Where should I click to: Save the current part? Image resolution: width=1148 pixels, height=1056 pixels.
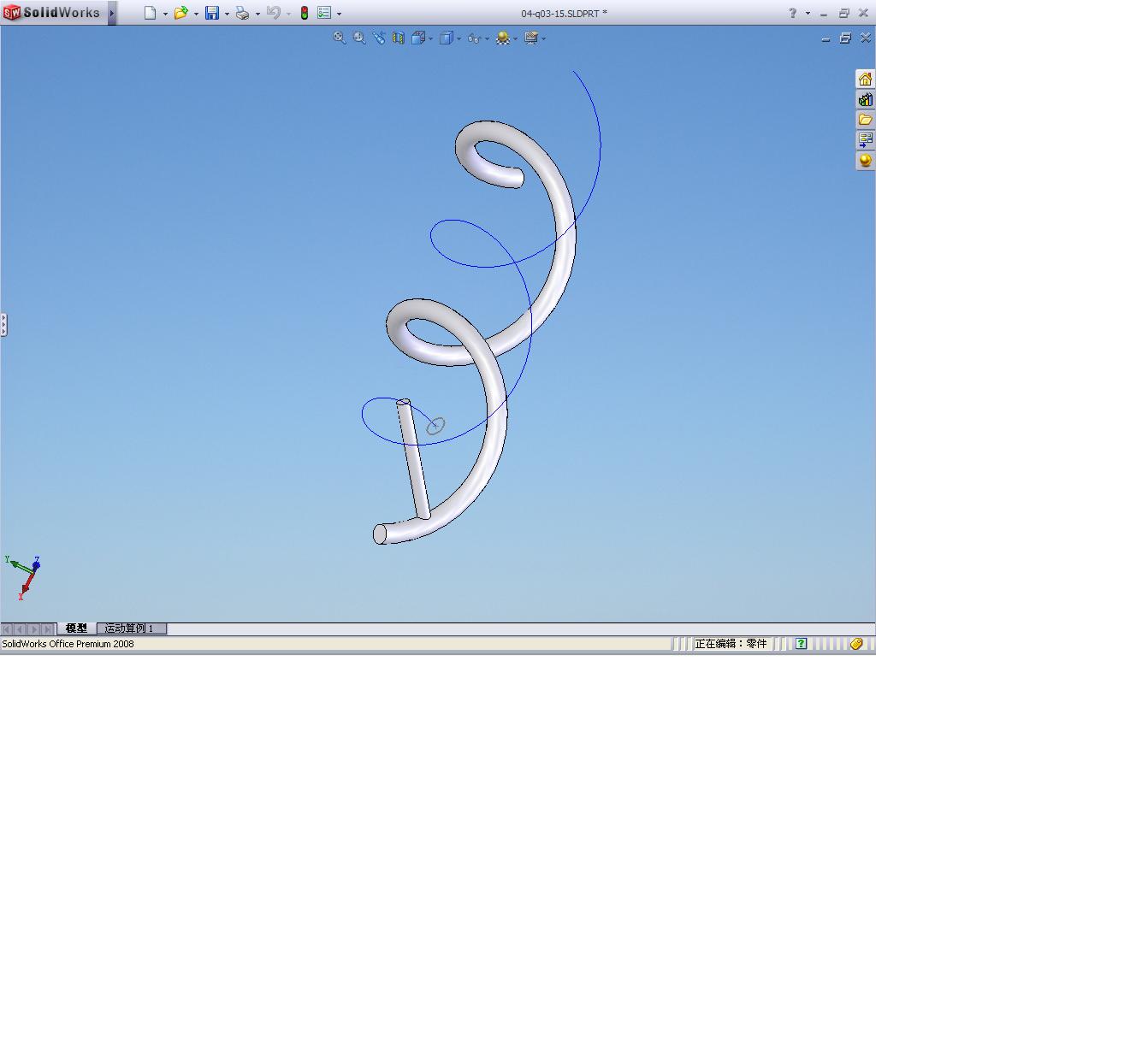point(212,13)
